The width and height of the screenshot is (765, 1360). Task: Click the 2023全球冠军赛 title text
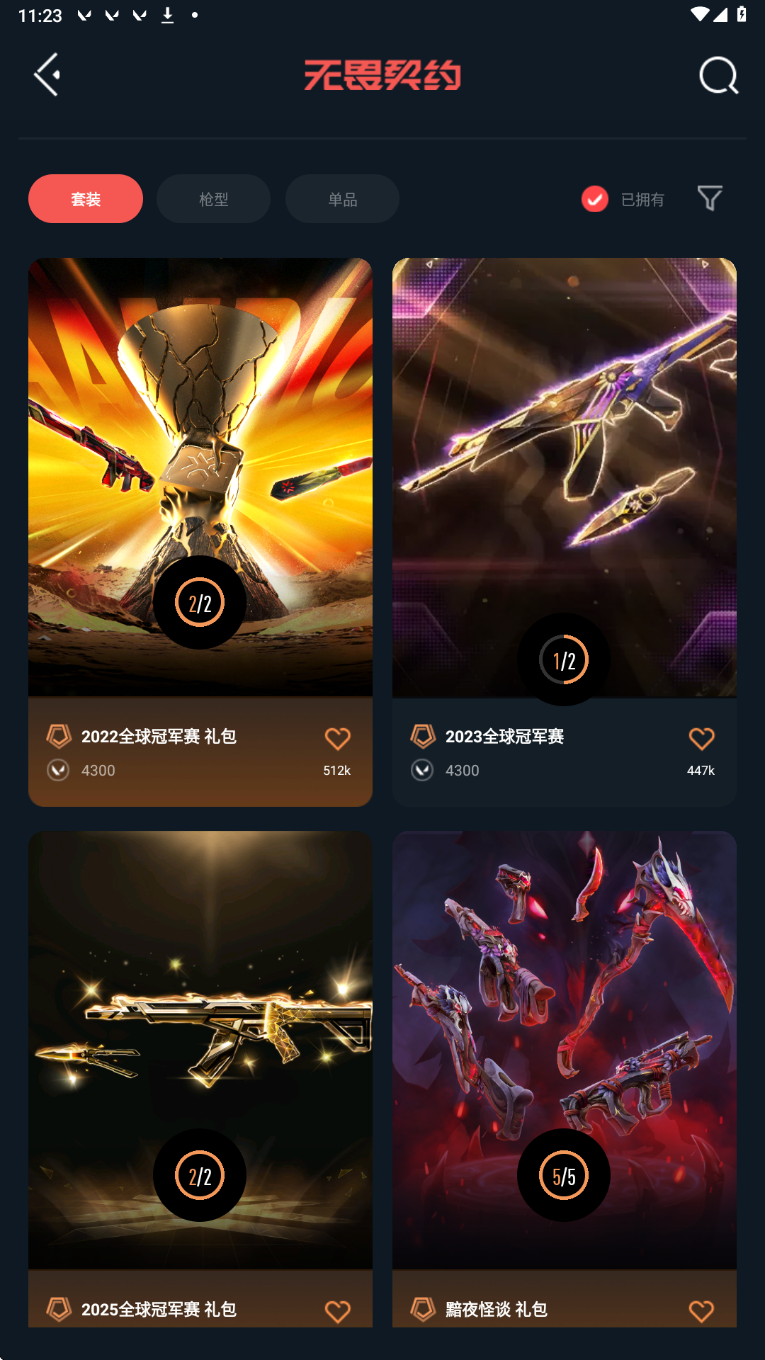pos(505,736)
